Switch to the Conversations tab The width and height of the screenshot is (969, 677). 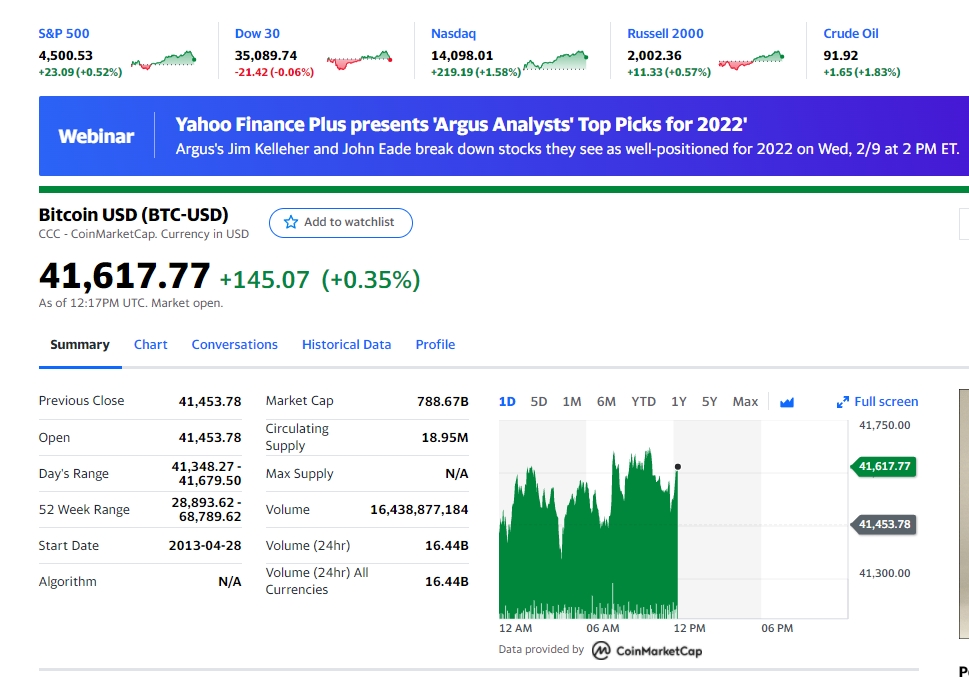(x=235, y=345)
